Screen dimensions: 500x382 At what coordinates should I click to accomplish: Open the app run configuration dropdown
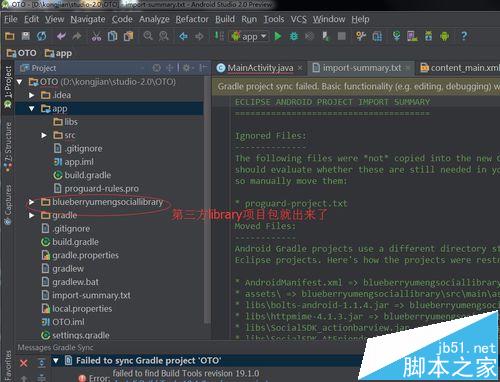[x=249, y=36]
